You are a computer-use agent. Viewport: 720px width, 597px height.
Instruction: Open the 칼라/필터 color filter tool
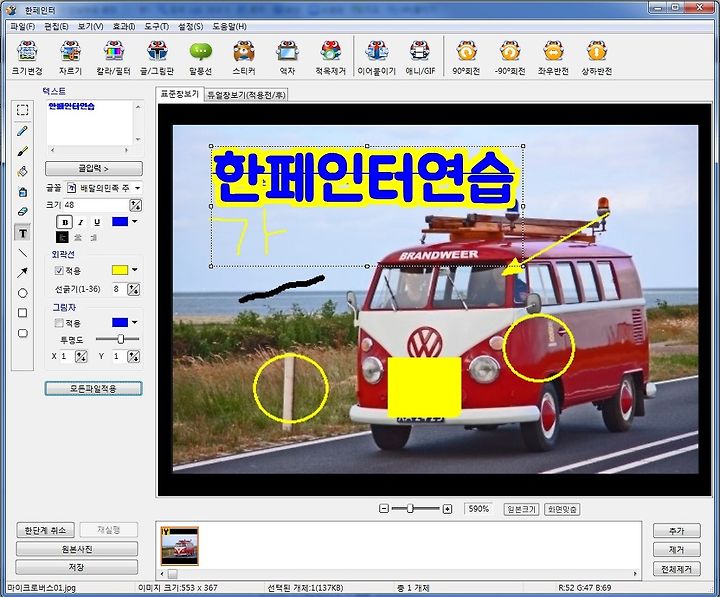[x=113, y=57]
